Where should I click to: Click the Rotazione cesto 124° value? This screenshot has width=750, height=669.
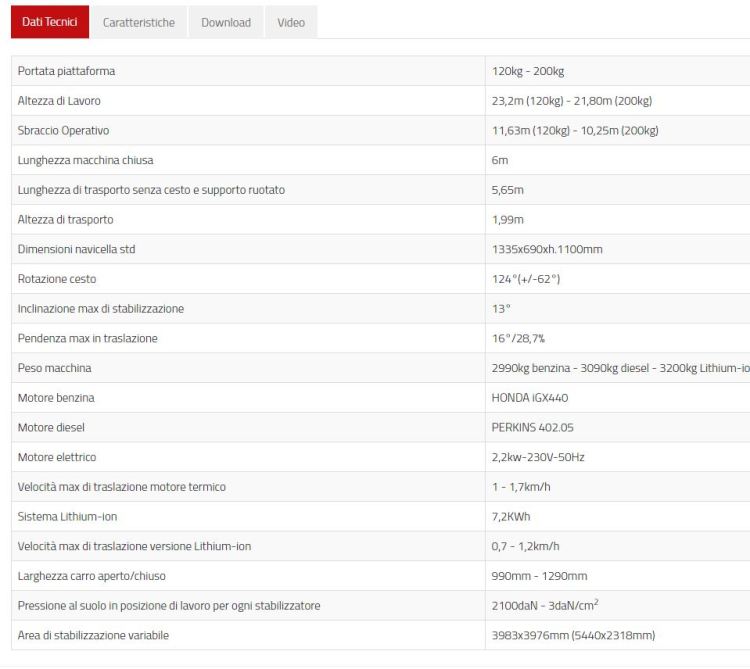pos(525,279)
